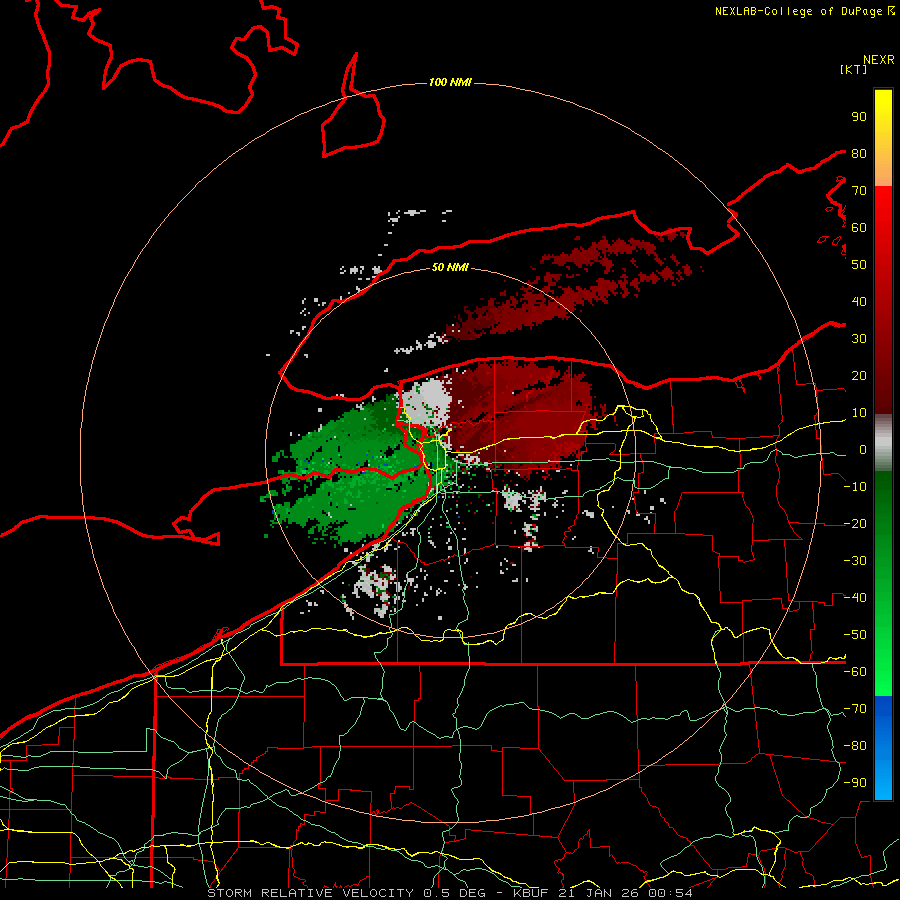900x900 pixels.
Task: Click the 20 value on velocity scale
Action: tap(859, 376)
